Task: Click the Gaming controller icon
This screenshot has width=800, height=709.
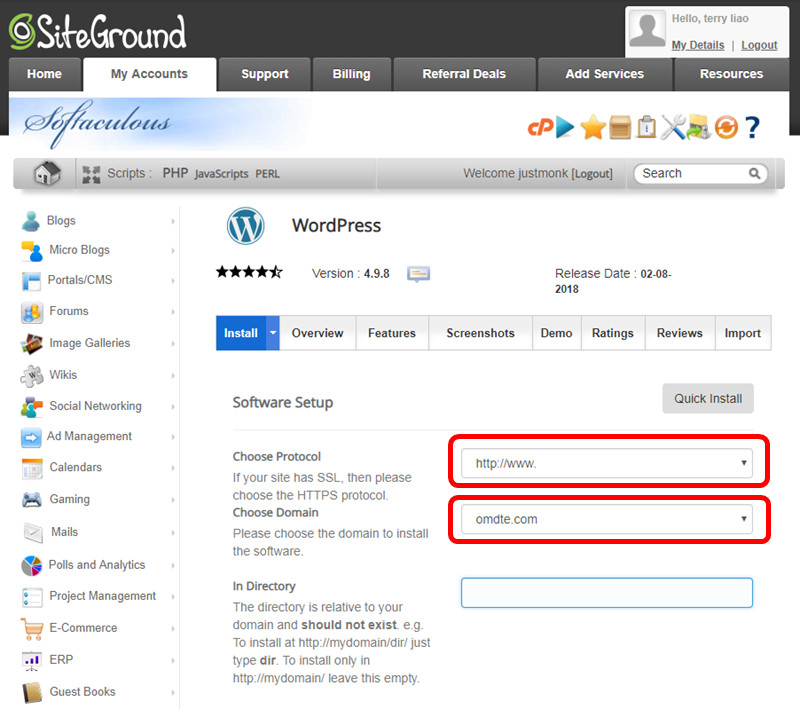Action: click(32, 499)
